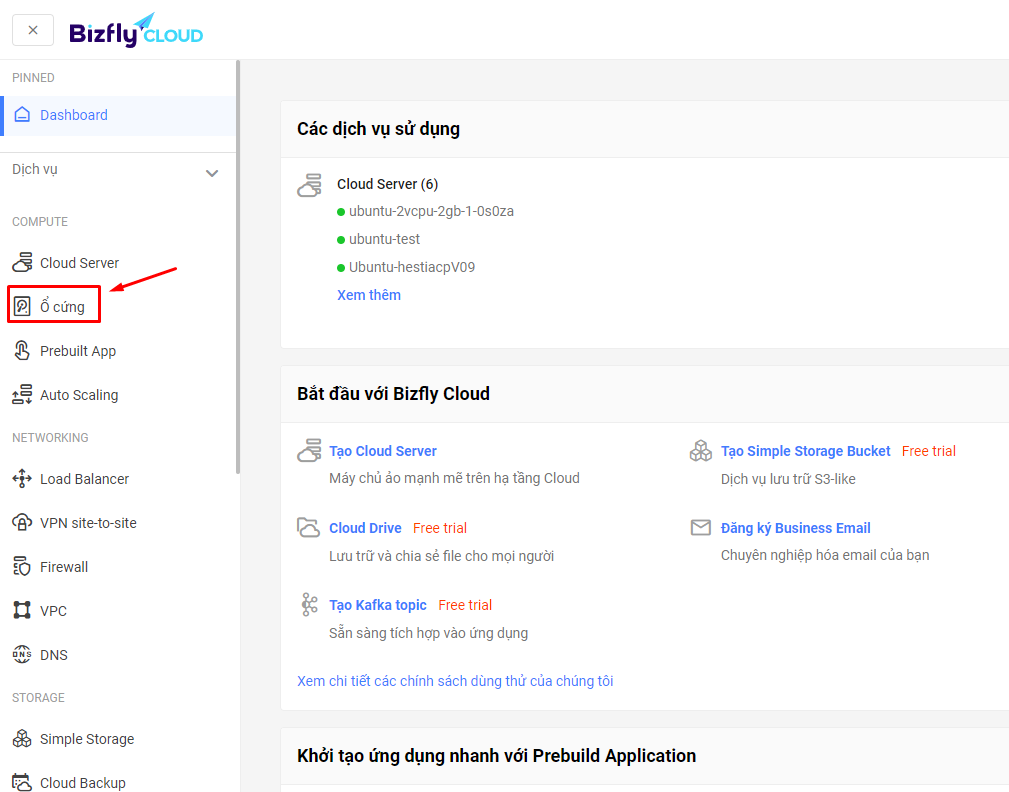Close the sidebar with the X button
The width and height of the screenshot is (1009, 792).
[33, 30]
